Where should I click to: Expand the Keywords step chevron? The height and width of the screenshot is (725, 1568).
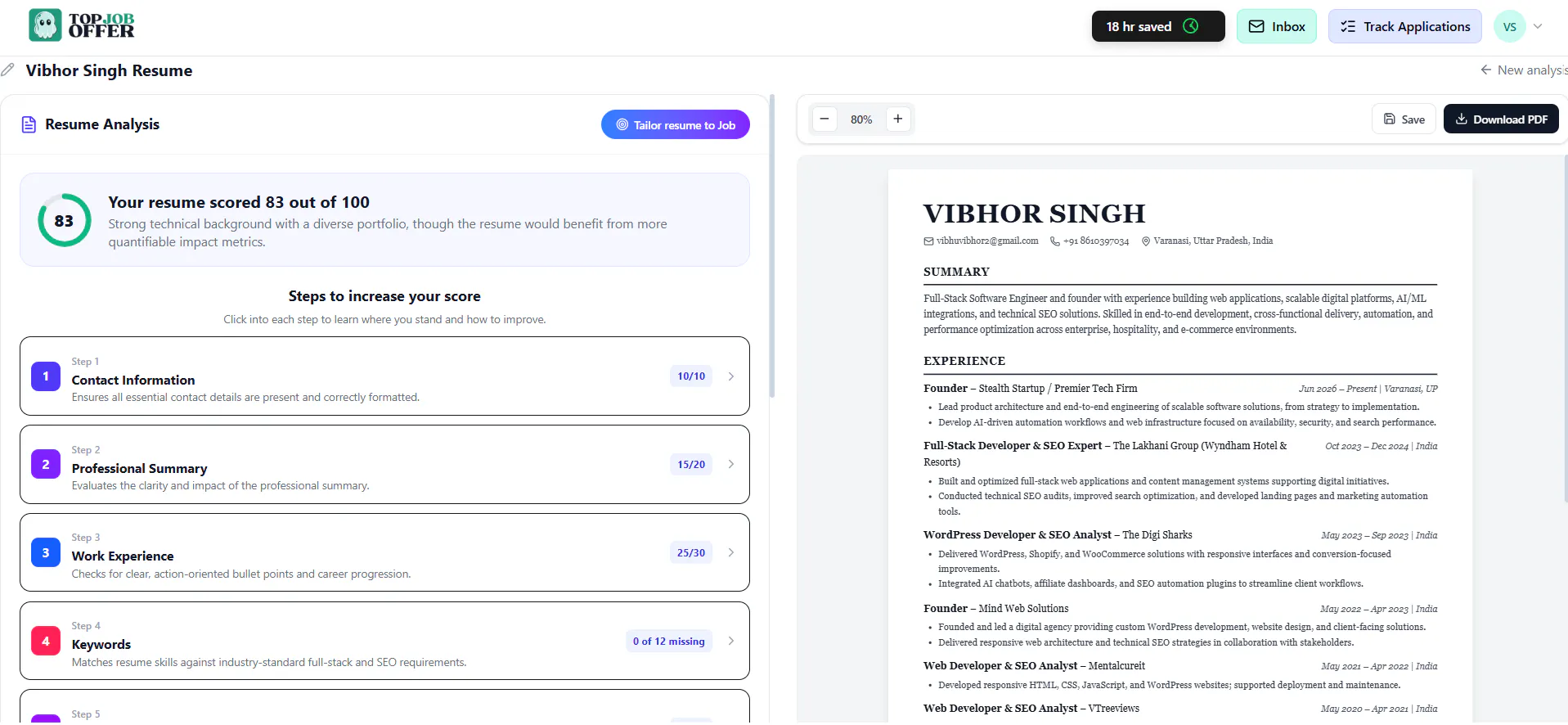[x=731, y=641]
